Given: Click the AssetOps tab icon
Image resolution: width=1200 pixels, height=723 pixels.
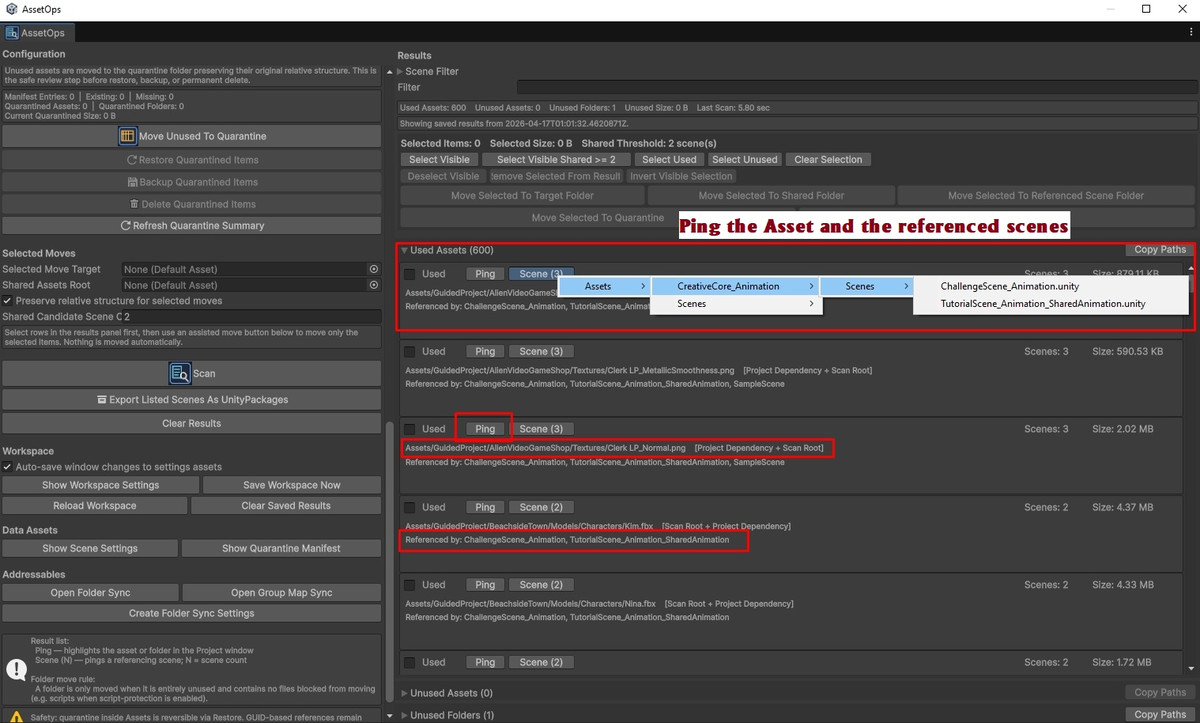Looking at the screenshot, I should pyautogui.click(x=12, y=33).
